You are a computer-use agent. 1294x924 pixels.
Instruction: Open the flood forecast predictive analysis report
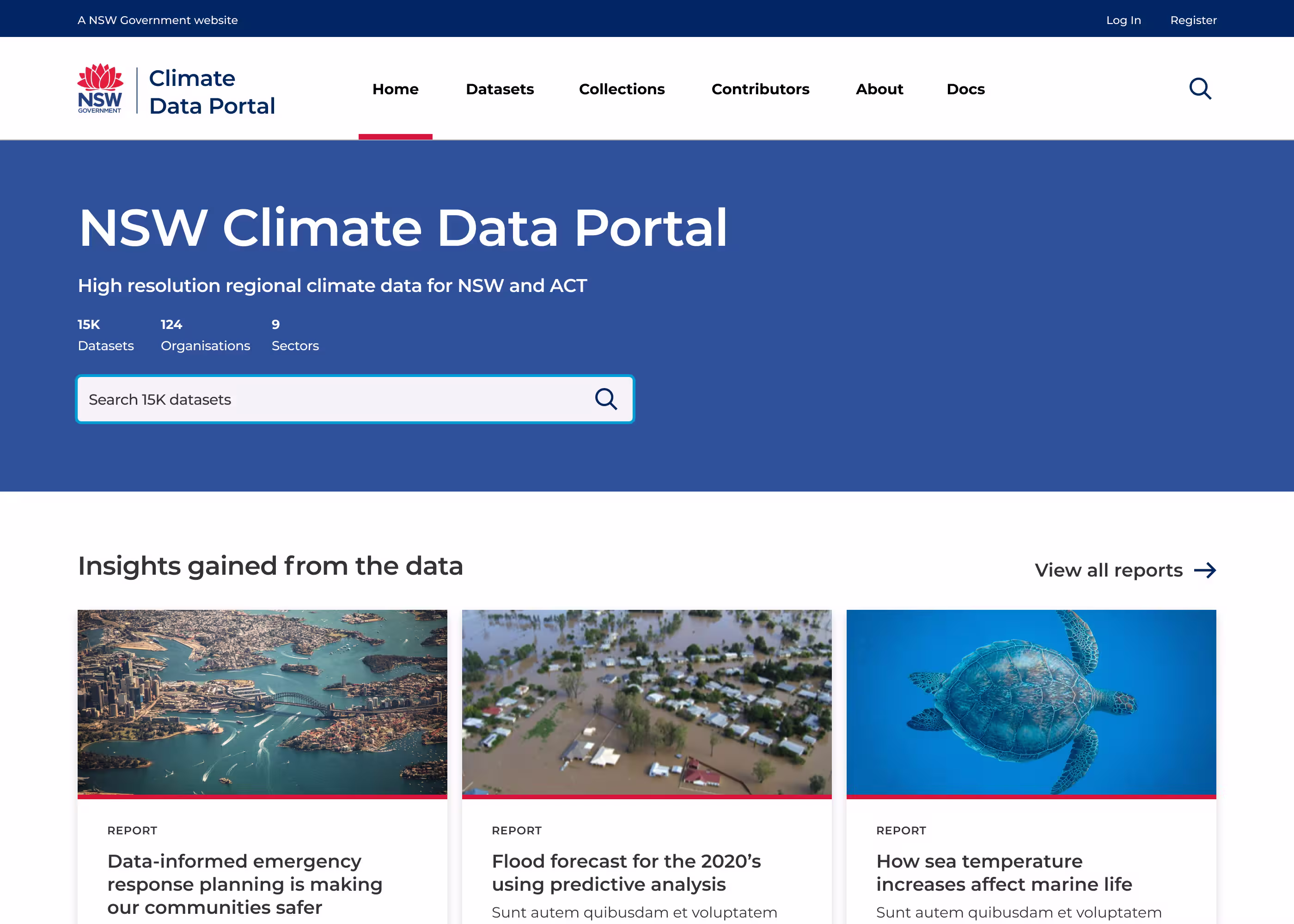pos(627,872)
